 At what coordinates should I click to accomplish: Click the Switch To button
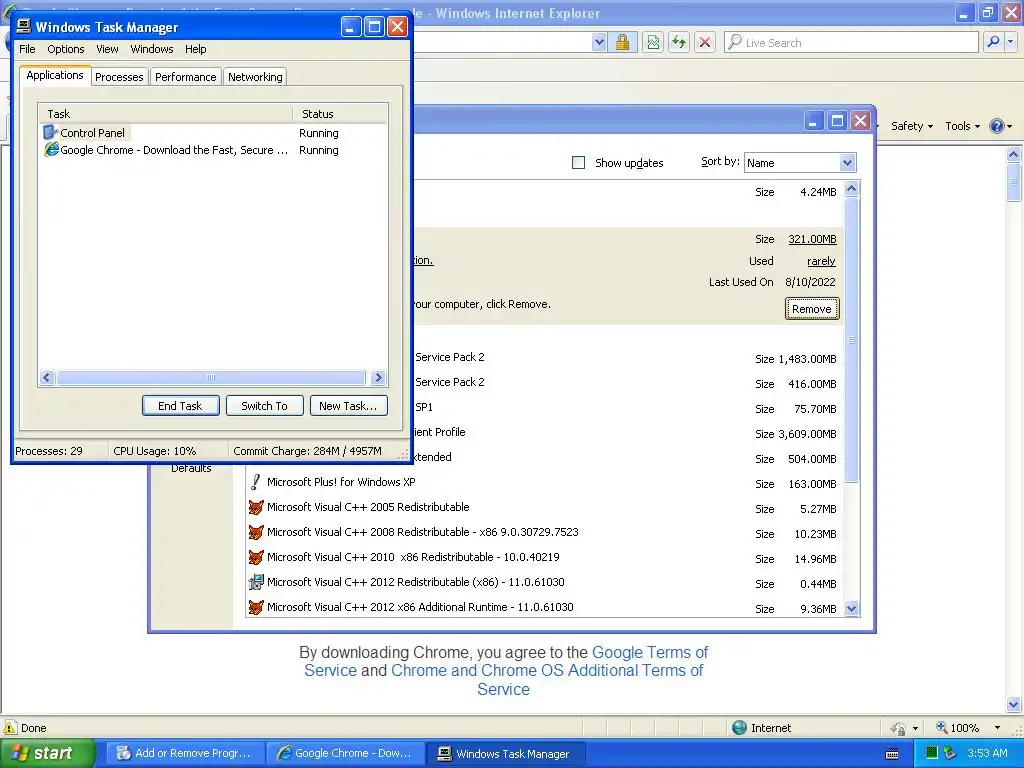coord(264,406)
